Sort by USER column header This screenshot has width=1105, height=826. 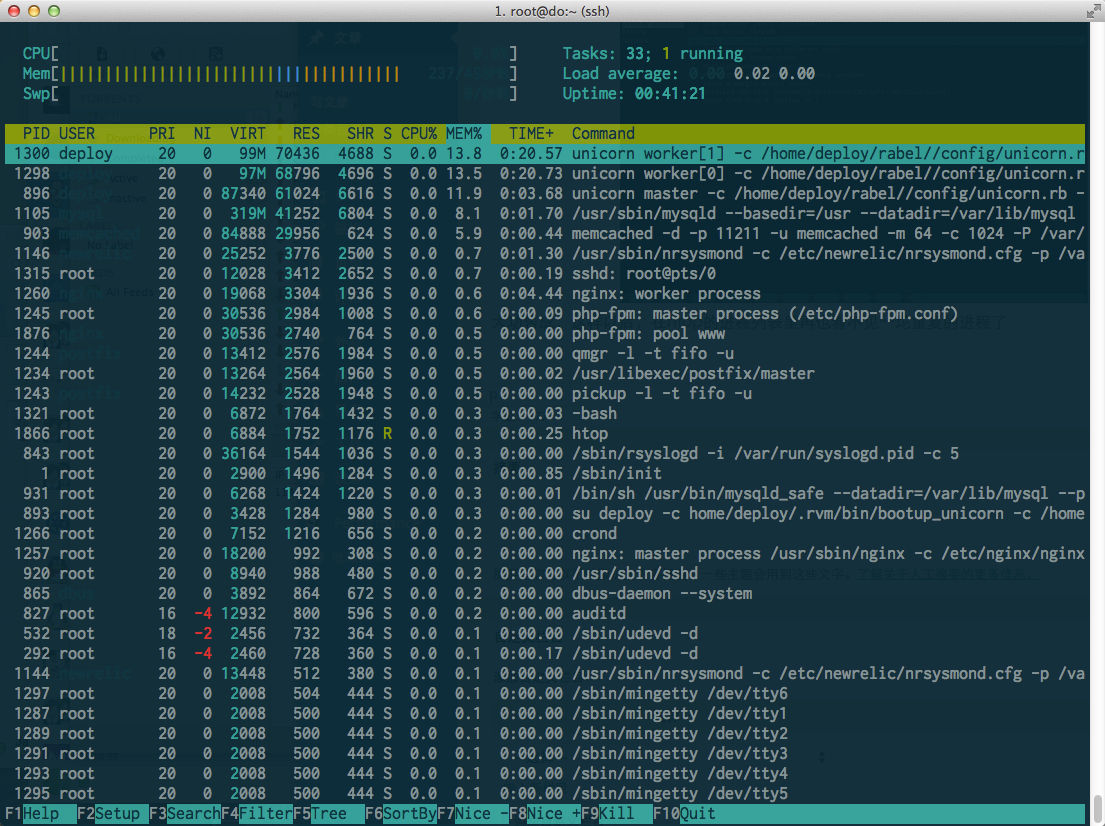click(77, 133)
